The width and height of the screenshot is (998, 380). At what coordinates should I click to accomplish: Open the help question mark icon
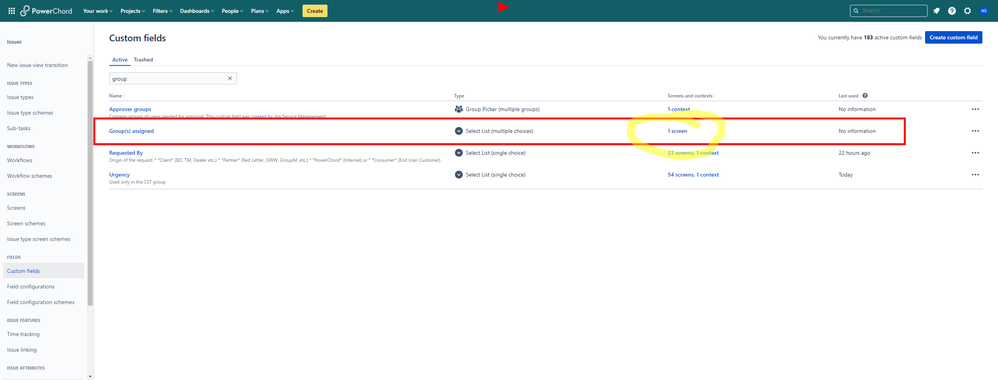(x=952, y=11)
